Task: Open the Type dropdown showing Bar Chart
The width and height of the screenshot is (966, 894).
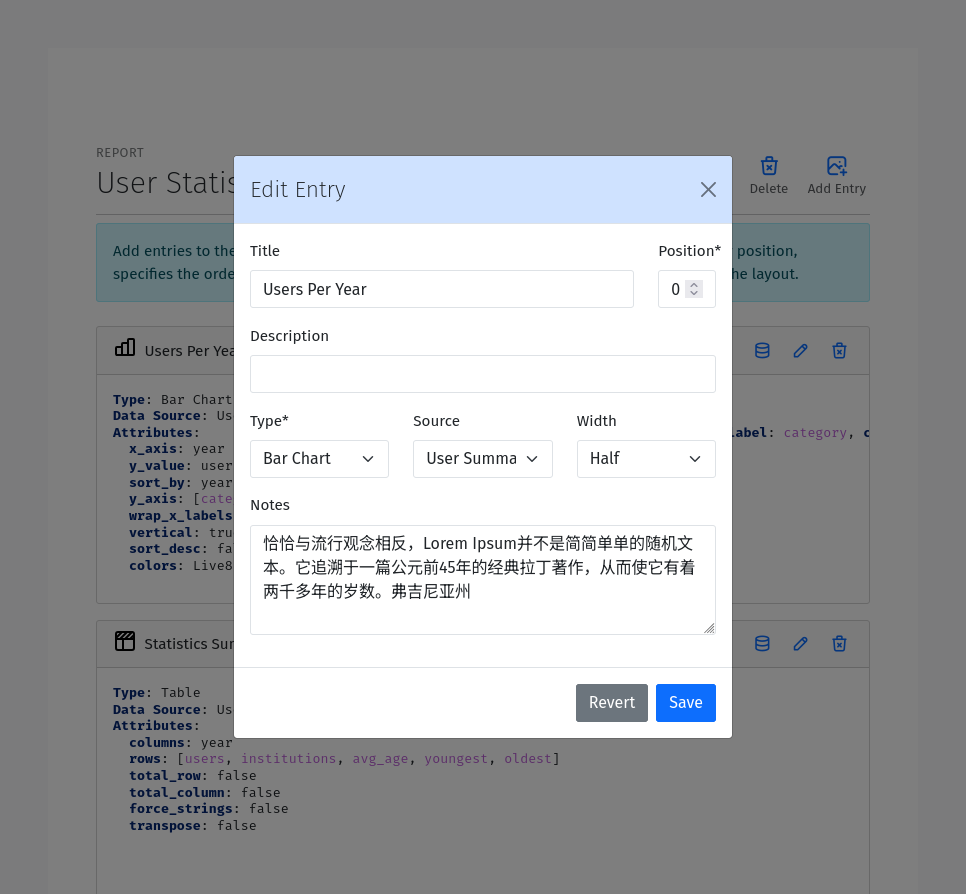Action: pos(319,459)
